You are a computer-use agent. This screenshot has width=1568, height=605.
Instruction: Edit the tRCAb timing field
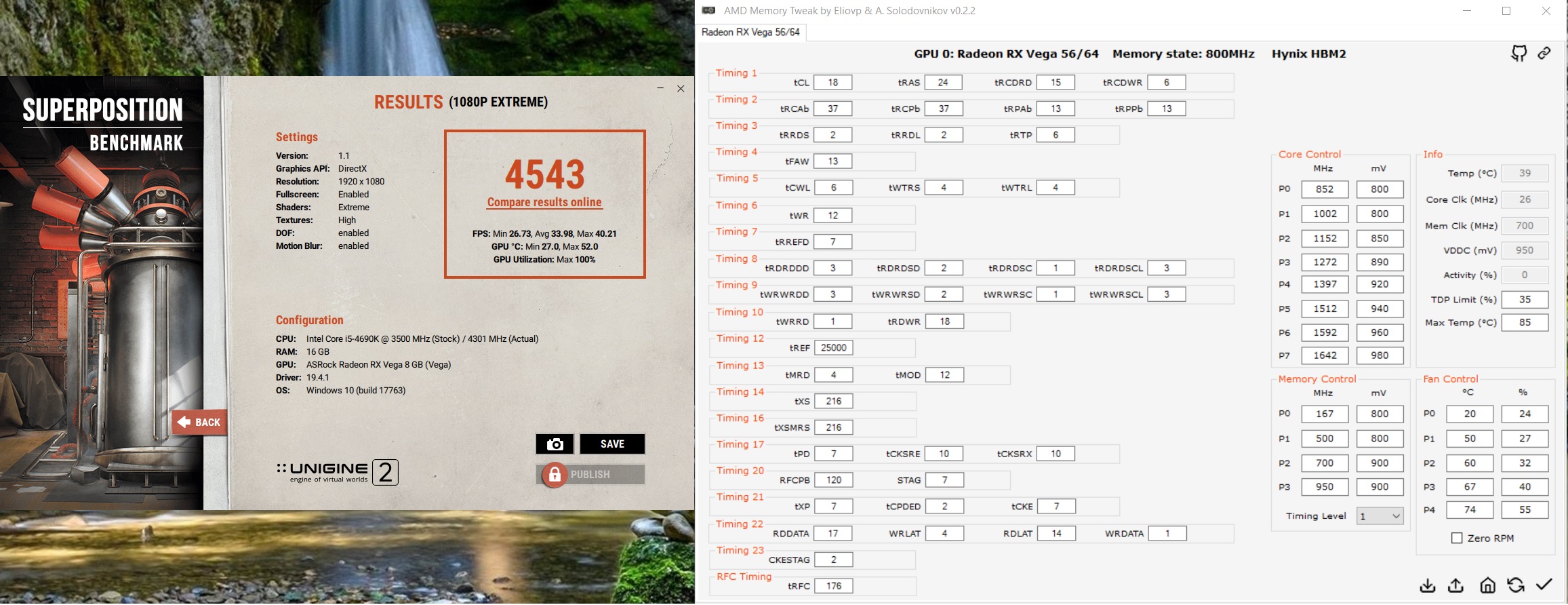coord(833,109)
